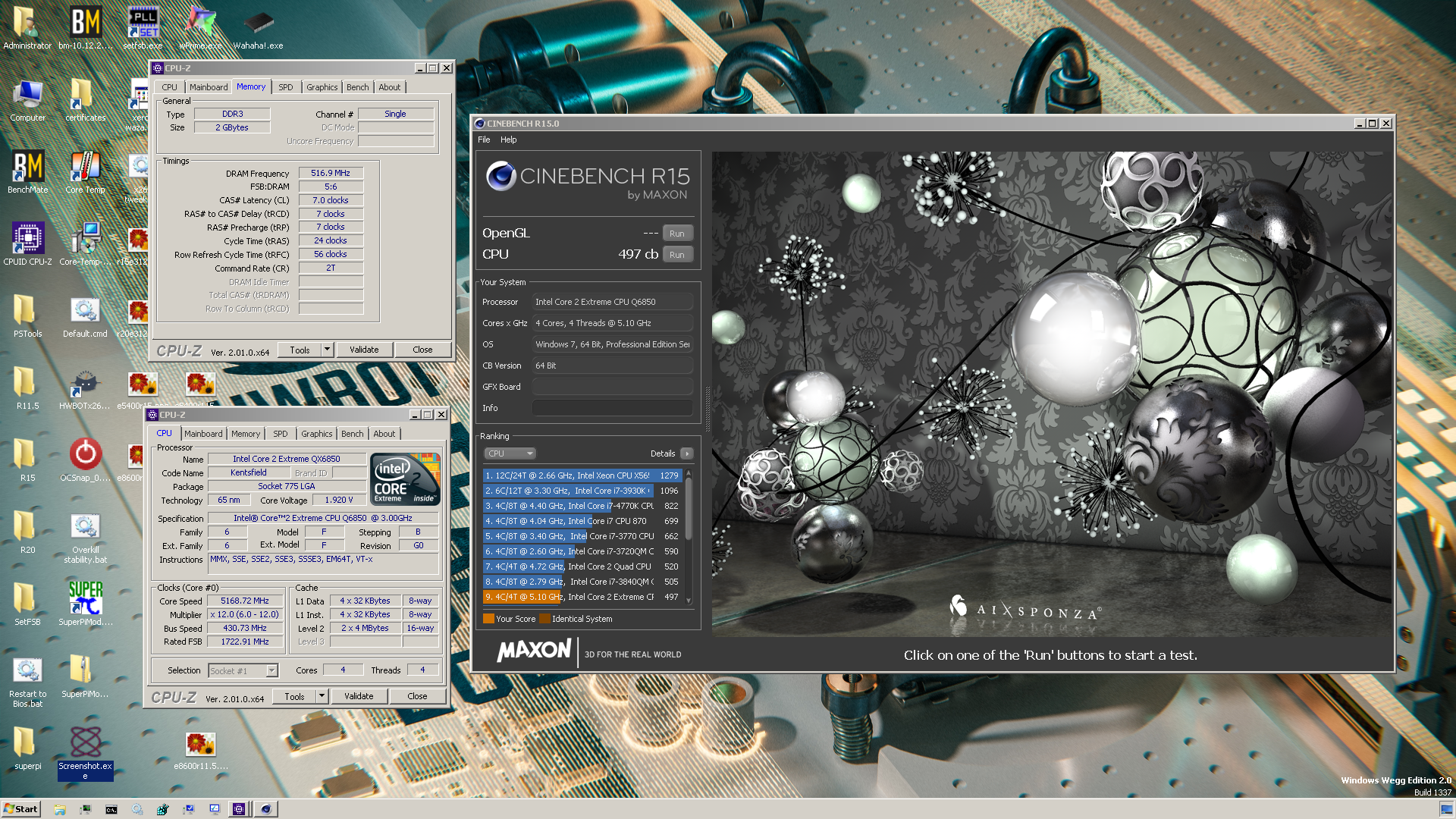
Task: Launch the HWBOTx26 benchmark shortcut
Action: (85, 388)
